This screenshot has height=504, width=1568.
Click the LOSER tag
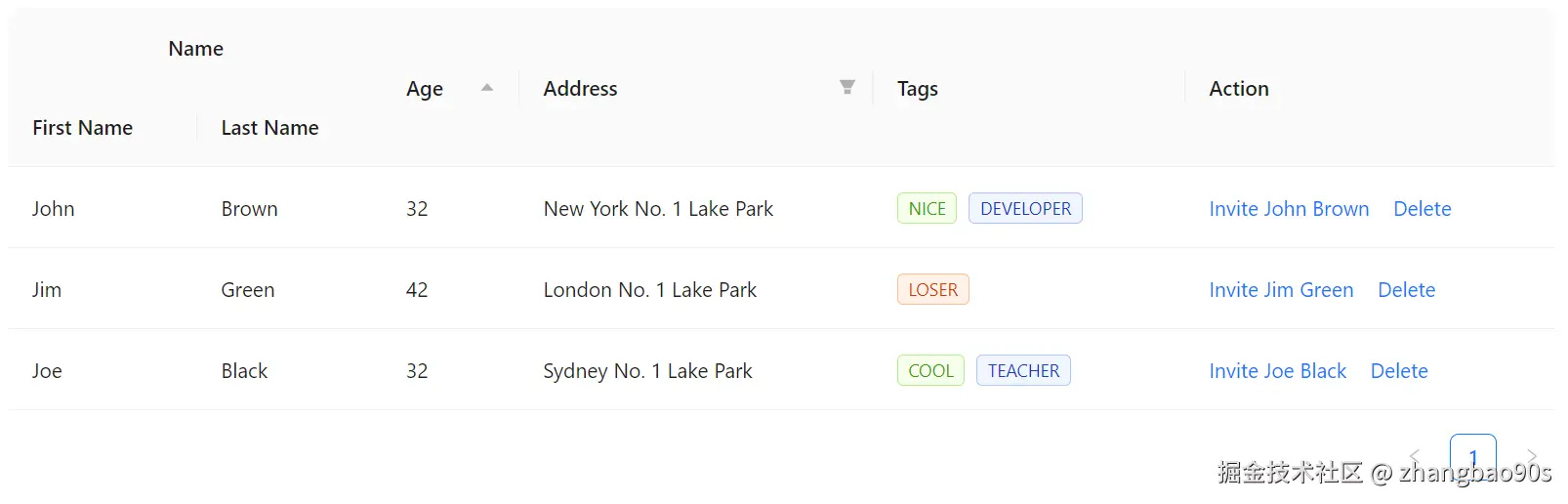(932, 290)
